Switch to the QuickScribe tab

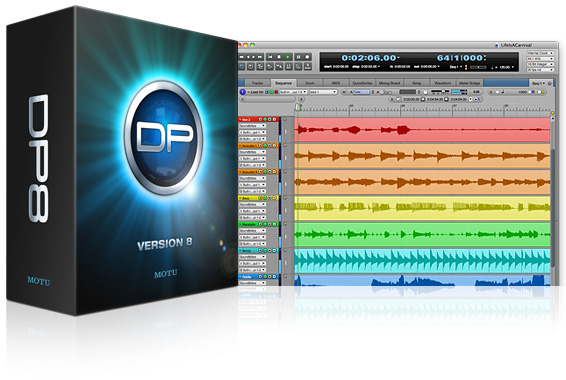point(362,83)
